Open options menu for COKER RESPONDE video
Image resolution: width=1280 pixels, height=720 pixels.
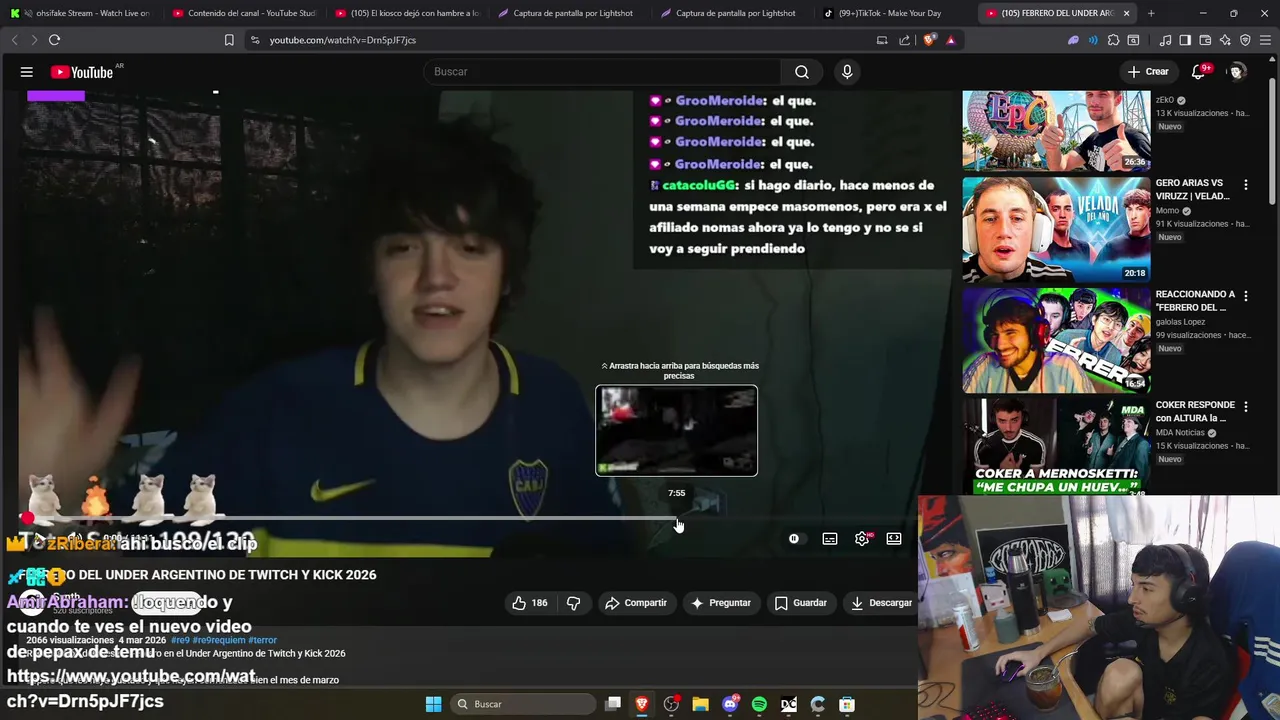pos(1245,407)
